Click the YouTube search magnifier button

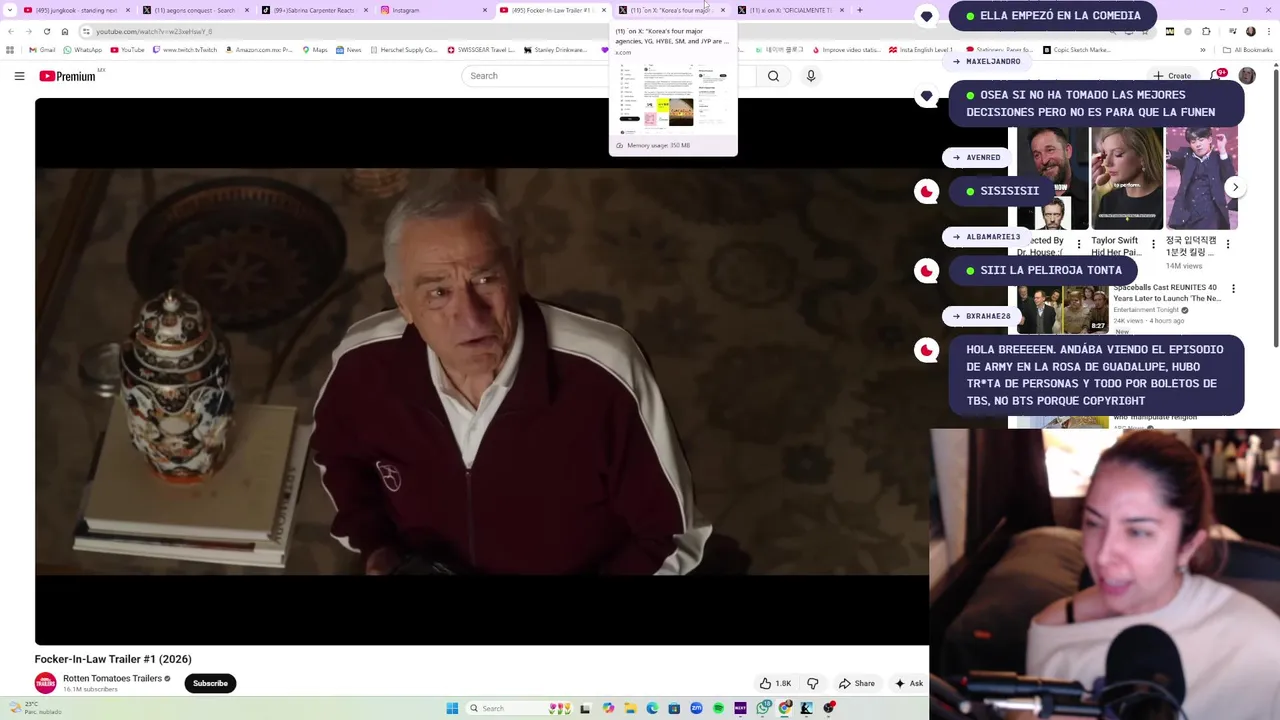[773, 76]
